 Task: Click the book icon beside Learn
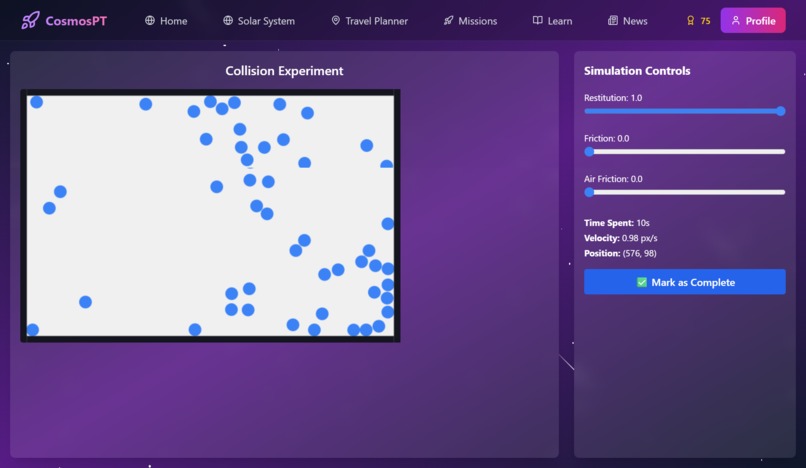click(538, 21)
